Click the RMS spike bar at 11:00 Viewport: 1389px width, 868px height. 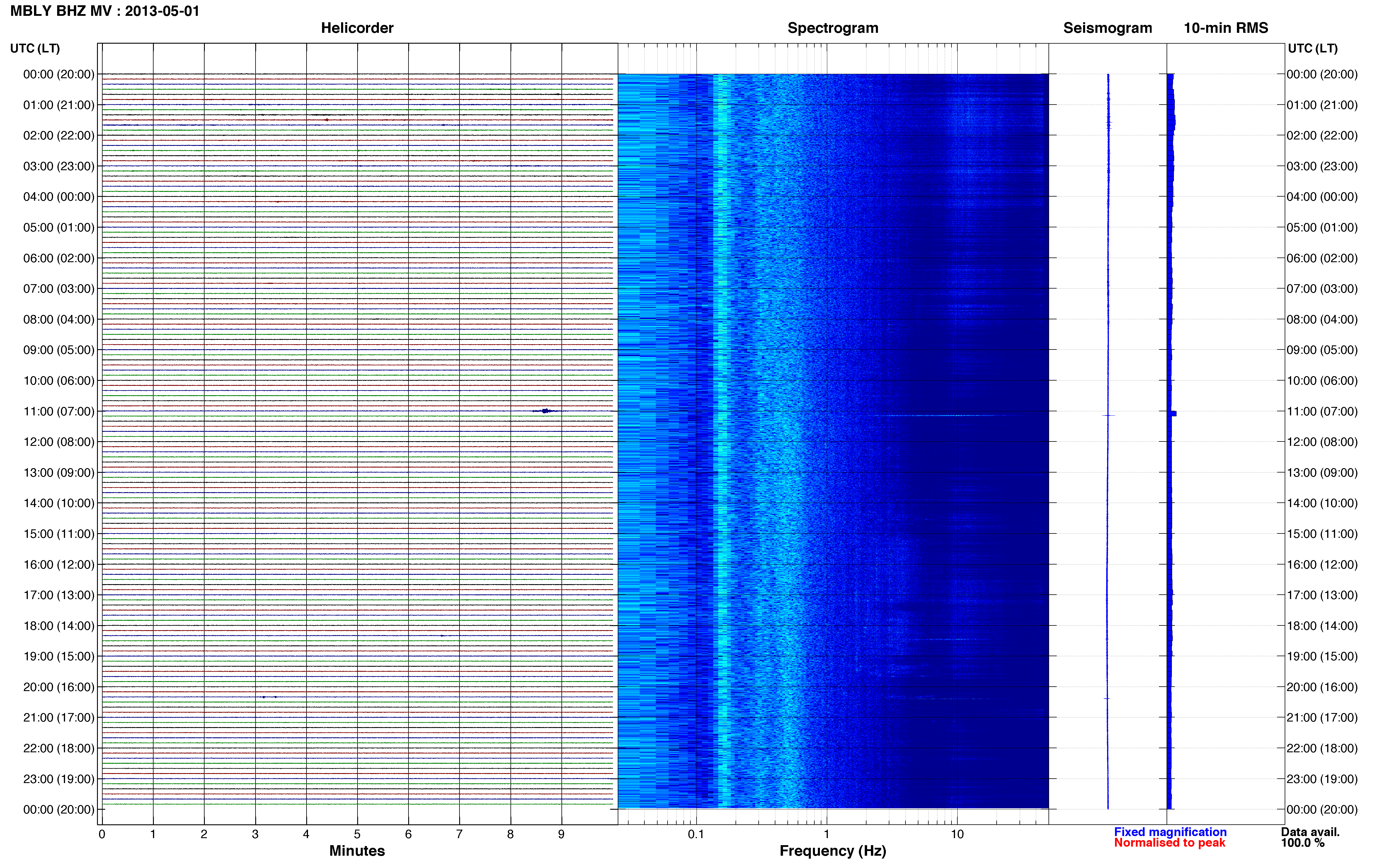coord(1172,413)
